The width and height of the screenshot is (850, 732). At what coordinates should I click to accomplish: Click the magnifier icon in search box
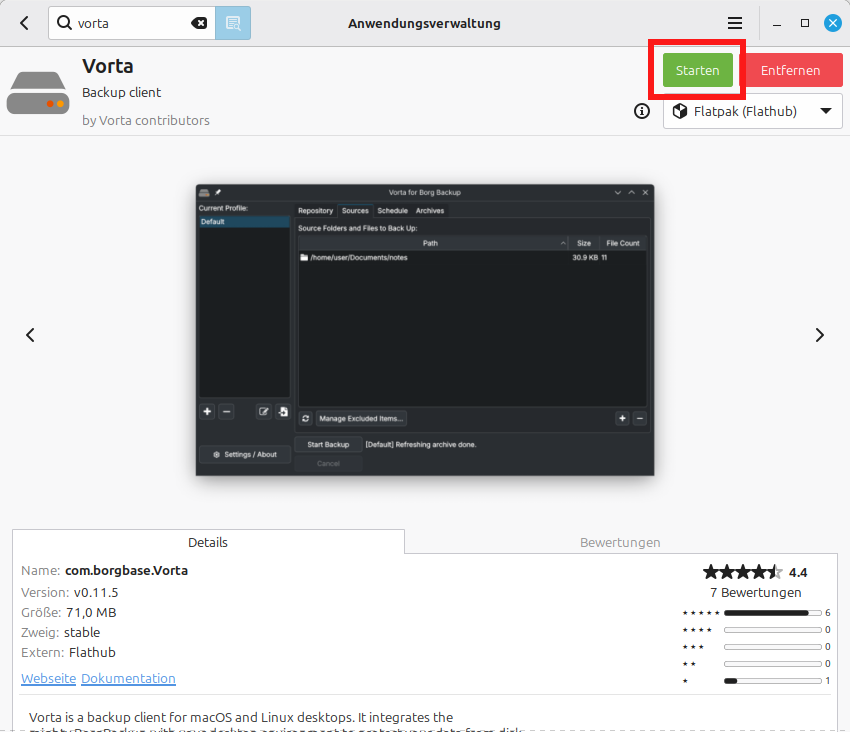(x=65, y=23)
